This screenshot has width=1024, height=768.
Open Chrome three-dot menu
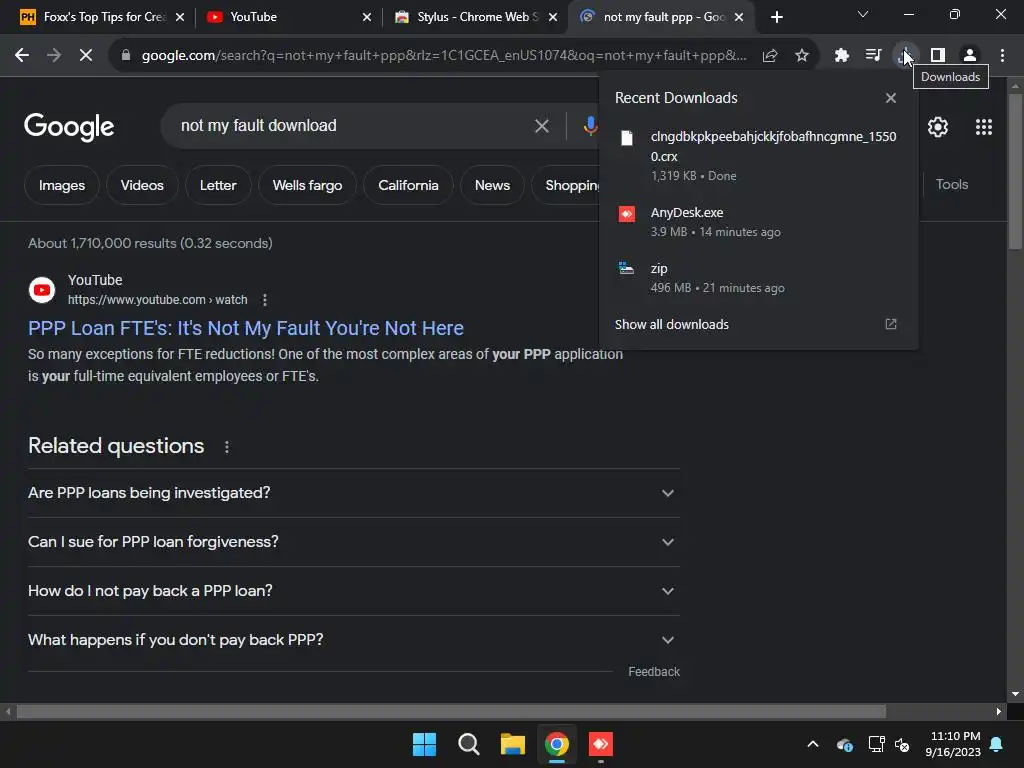pyautogui.click(x=1002, y=56)
